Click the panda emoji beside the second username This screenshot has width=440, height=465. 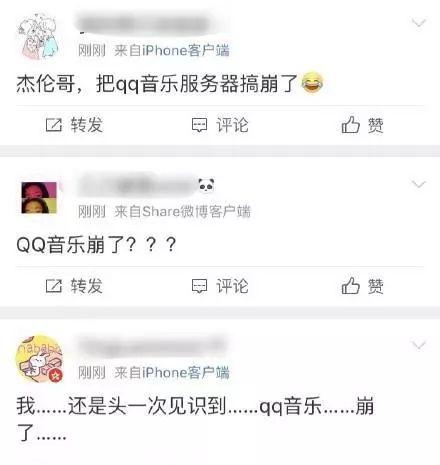pyautogui.click(x=206, y=185)
